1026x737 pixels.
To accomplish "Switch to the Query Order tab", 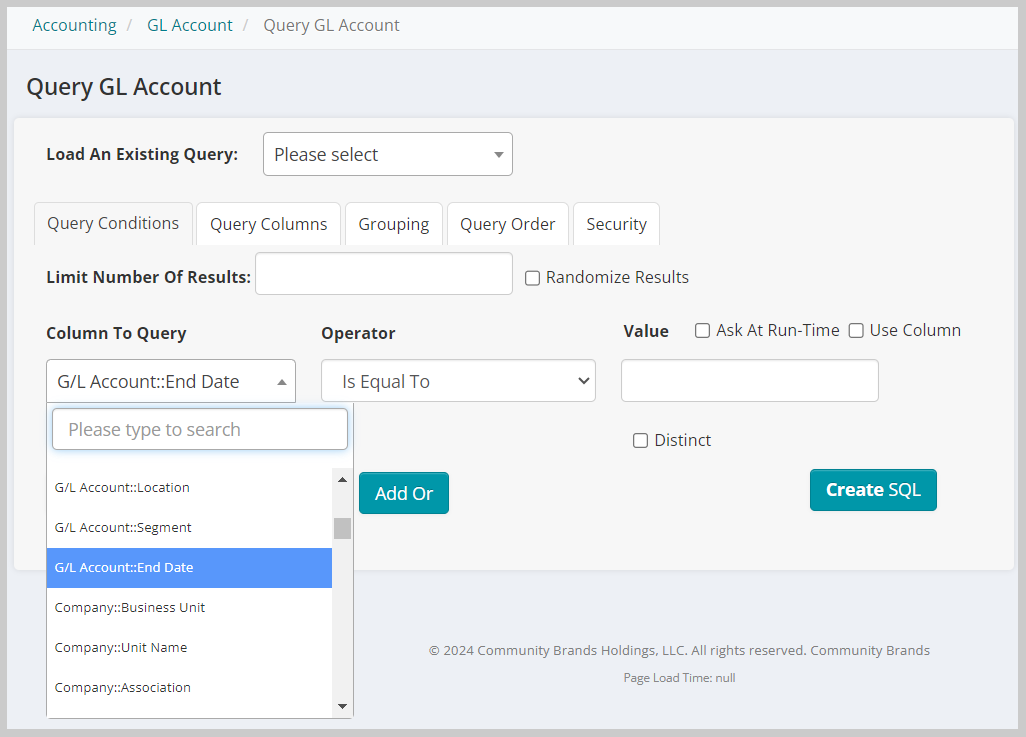I will pyautogui.click(x=507, y=223).
